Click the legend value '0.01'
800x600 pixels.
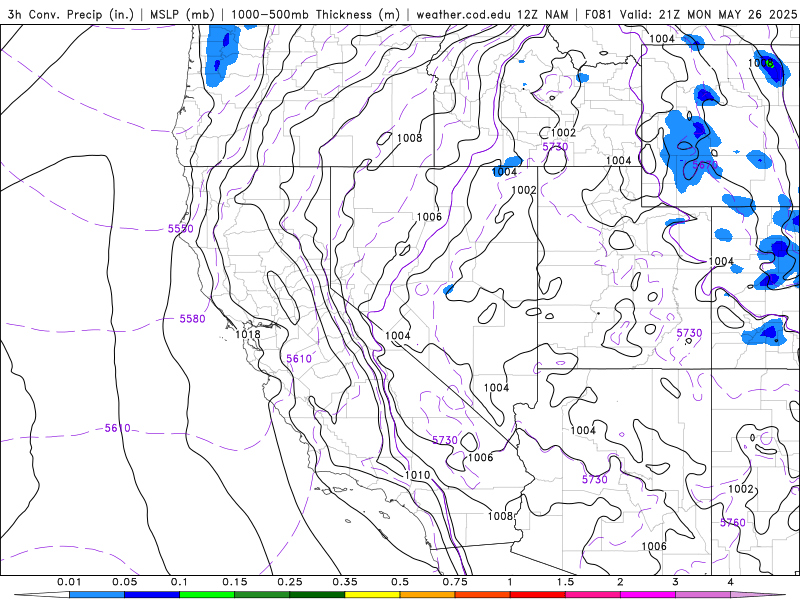pyautogui.click(x=69, y=582)
